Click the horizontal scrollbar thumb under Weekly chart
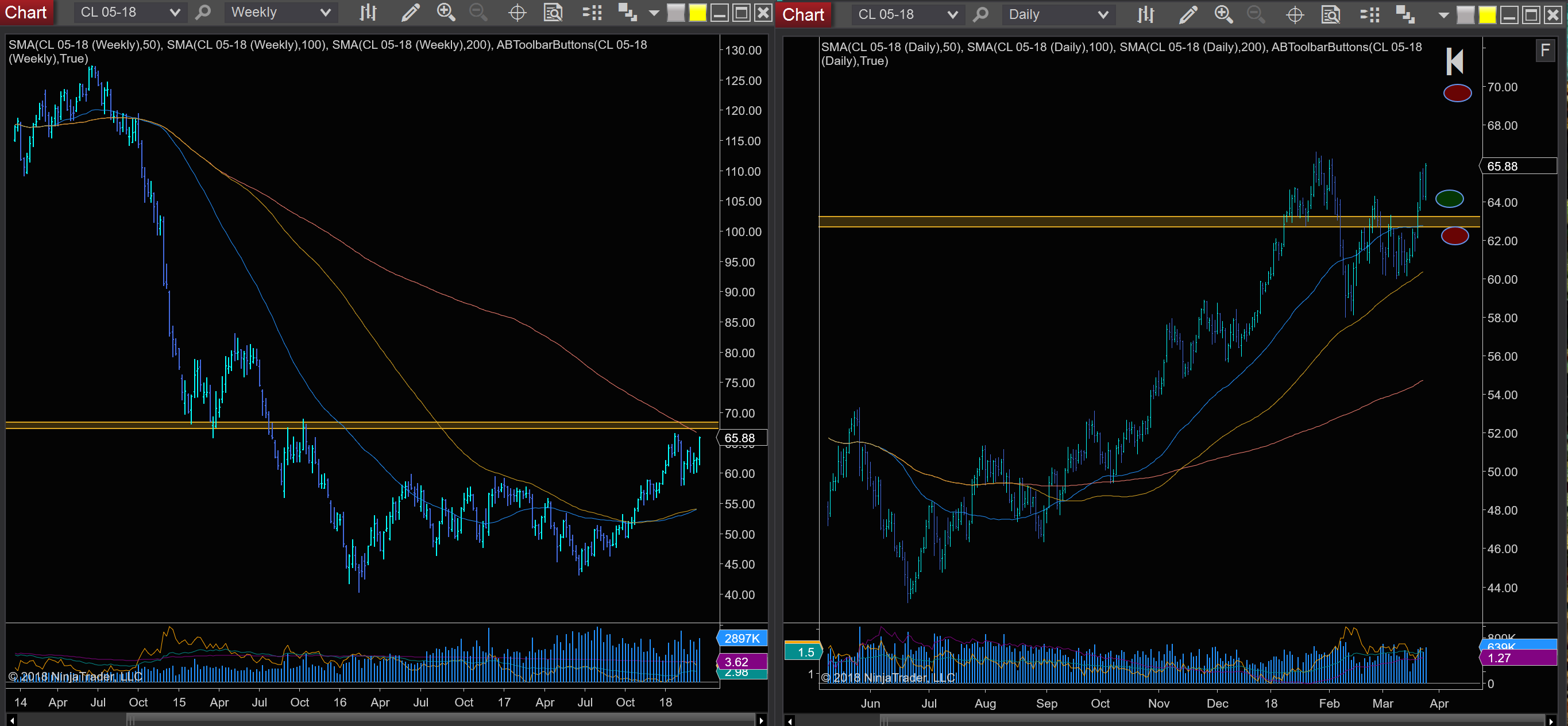 click(x=441, y=720)
